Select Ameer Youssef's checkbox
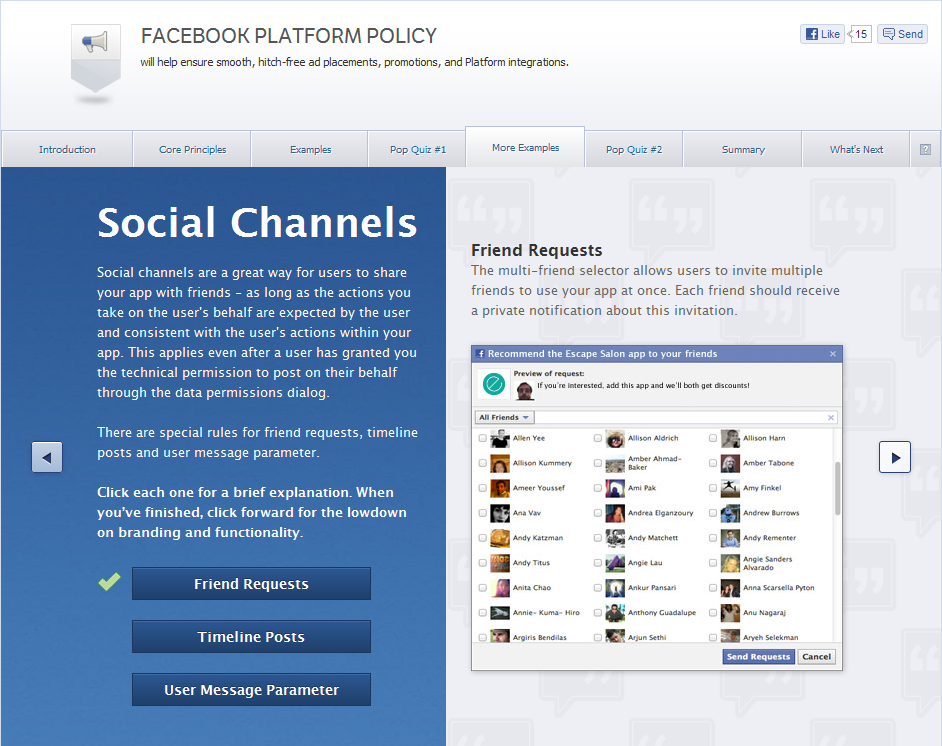The image size is (942, 746). 482,488
